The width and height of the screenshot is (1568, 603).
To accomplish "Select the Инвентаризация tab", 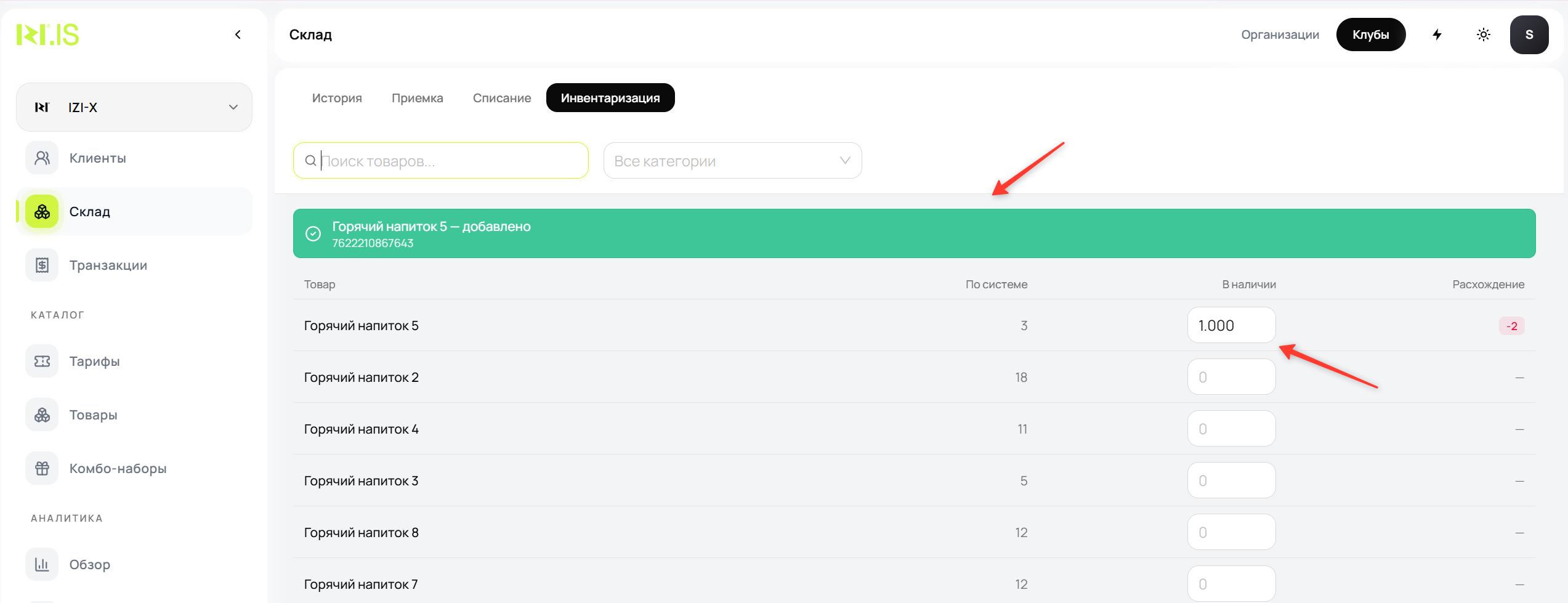I will click(x=610, y=98).
